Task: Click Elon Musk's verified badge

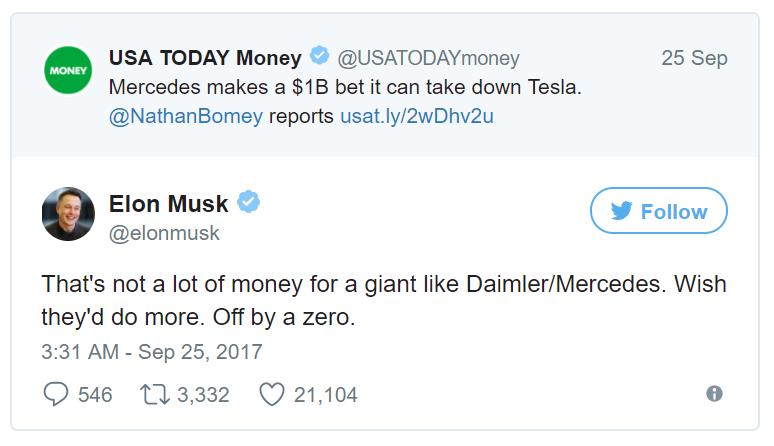Action: click(249, 204)
